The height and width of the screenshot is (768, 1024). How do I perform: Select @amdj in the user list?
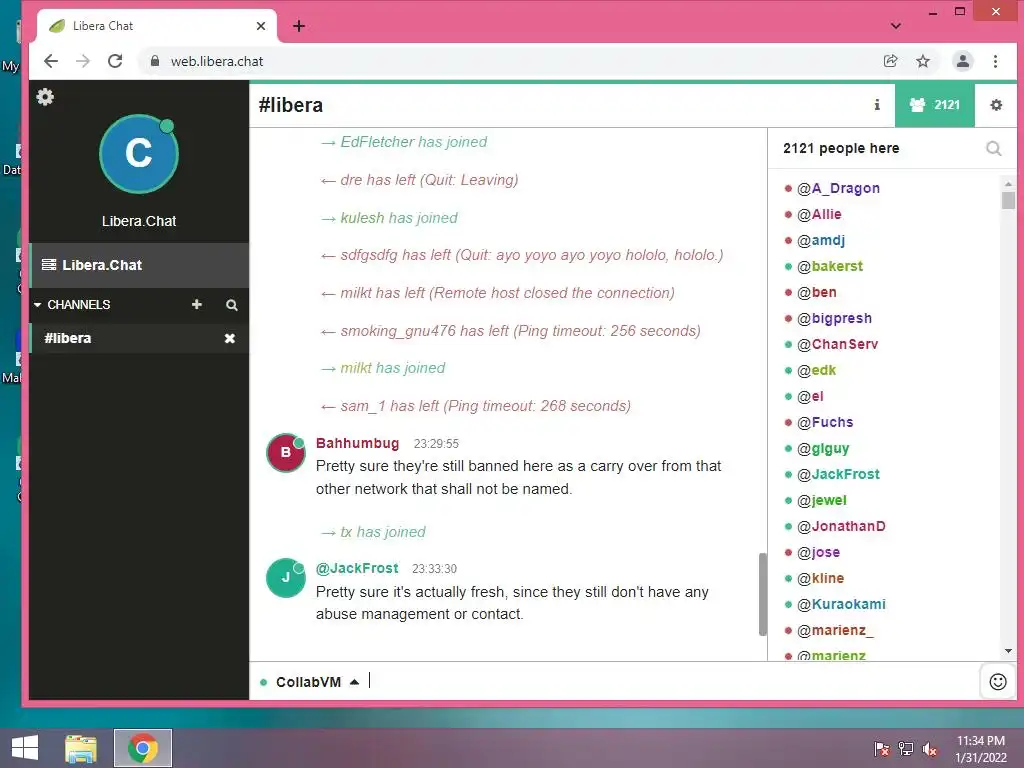(x=821, y=240)
